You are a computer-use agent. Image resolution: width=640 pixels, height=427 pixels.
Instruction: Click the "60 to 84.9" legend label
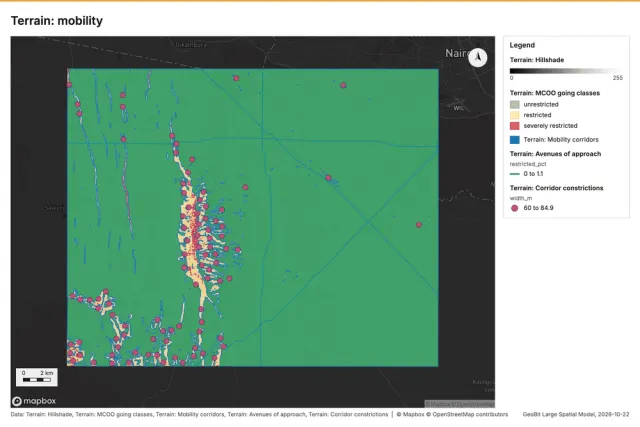point(538,208)
